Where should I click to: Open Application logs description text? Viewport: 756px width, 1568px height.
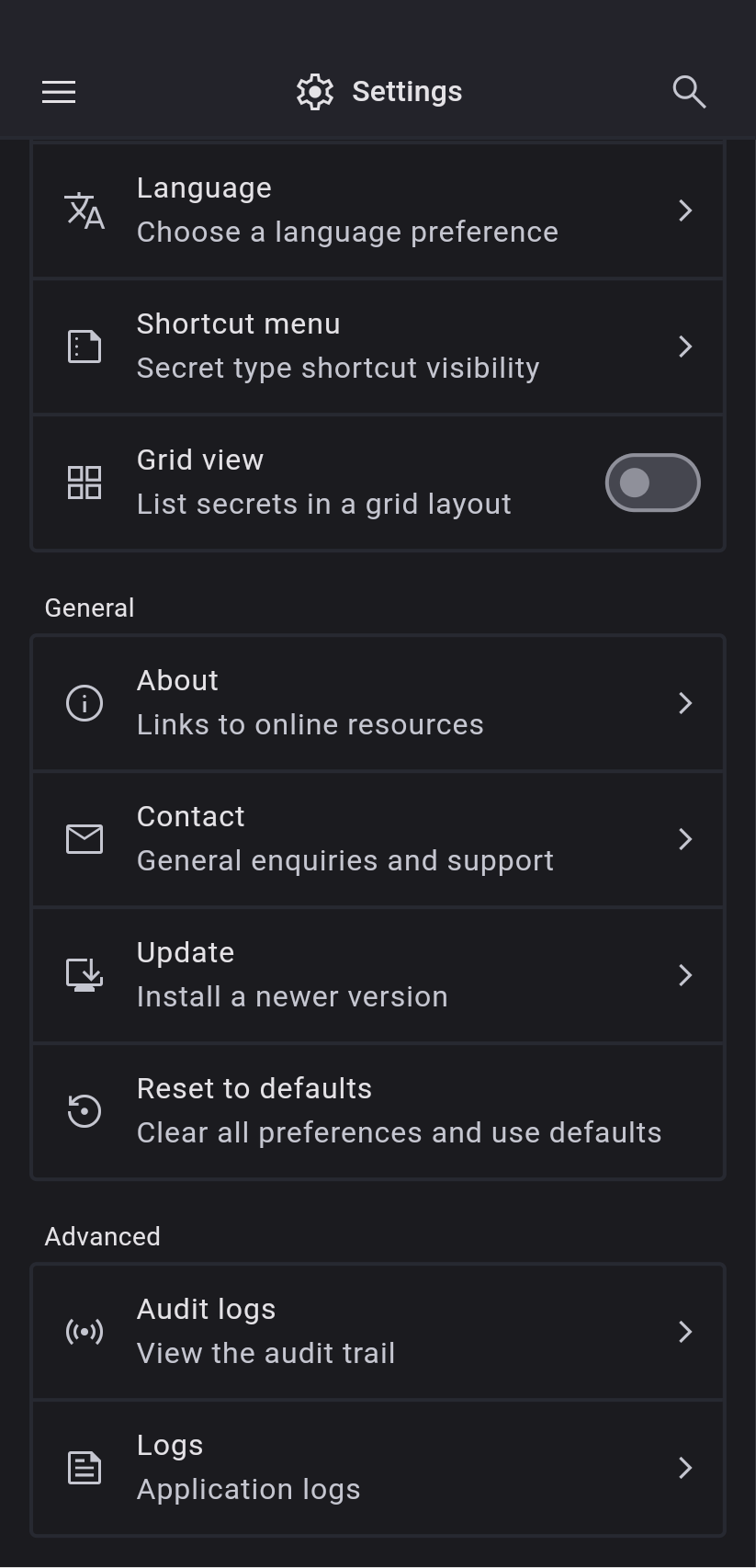click(x=249, y=1490)
